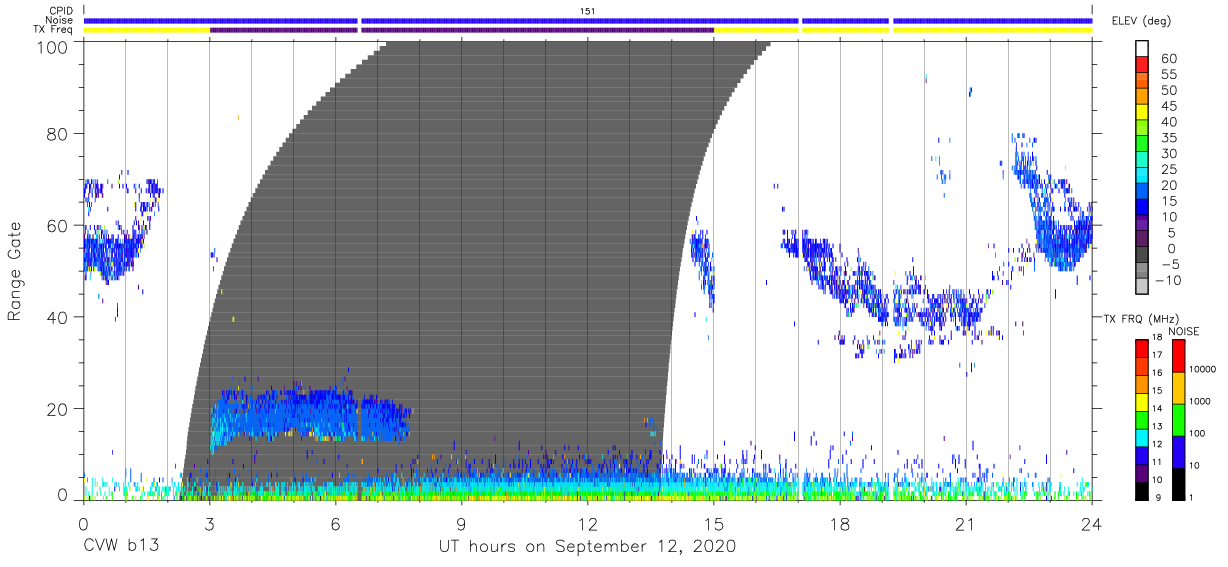Select the black swatch at the TX FRQ bar bottom
1228x567 pixels.
[1141, 489]
